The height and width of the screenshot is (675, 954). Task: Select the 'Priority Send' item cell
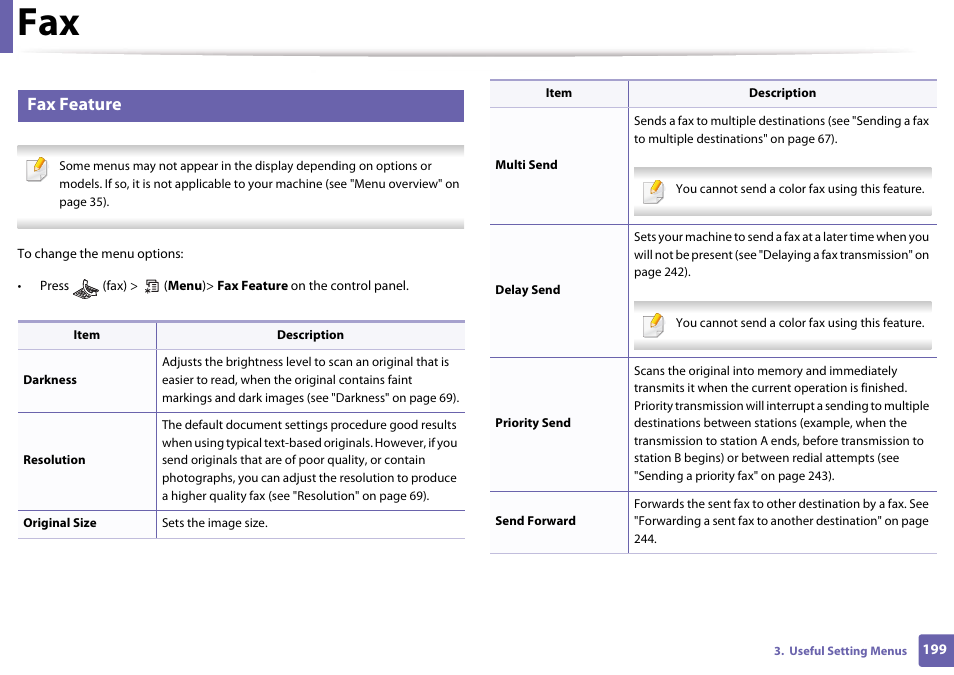click(x=559, y=424)
